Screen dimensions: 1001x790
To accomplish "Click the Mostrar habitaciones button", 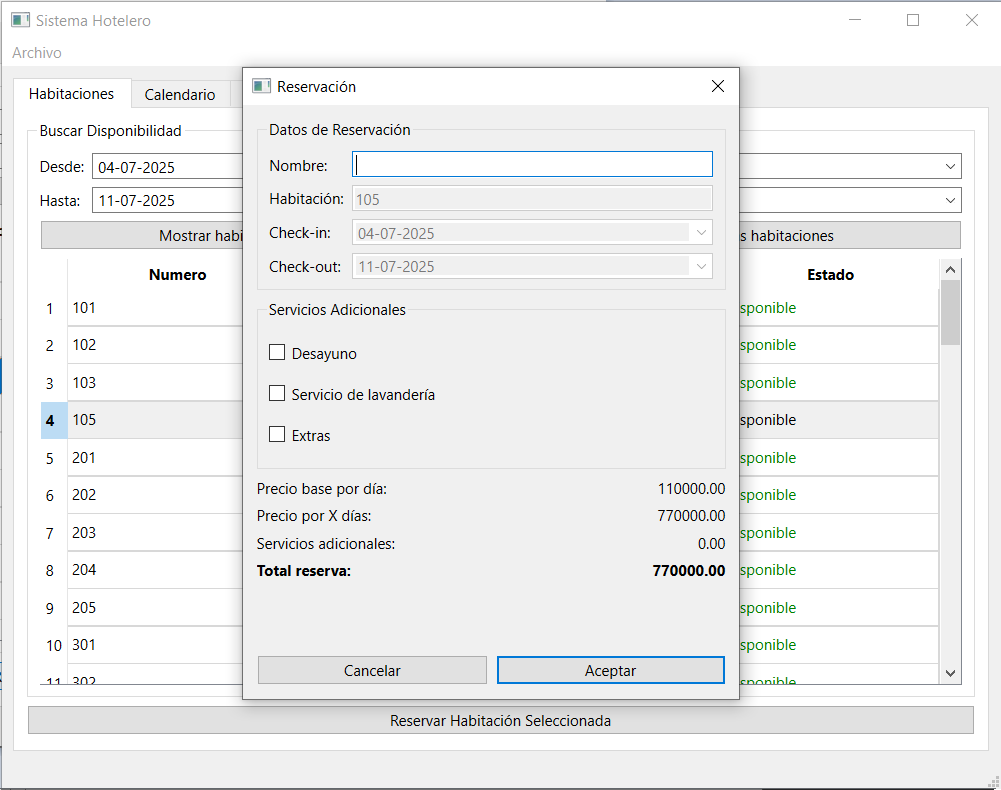I will pyautogui.click(x=142, y=236).
